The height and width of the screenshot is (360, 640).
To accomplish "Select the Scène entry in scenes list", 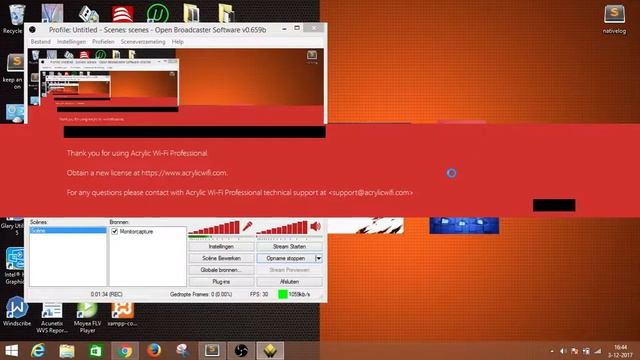I will (68, 231).
